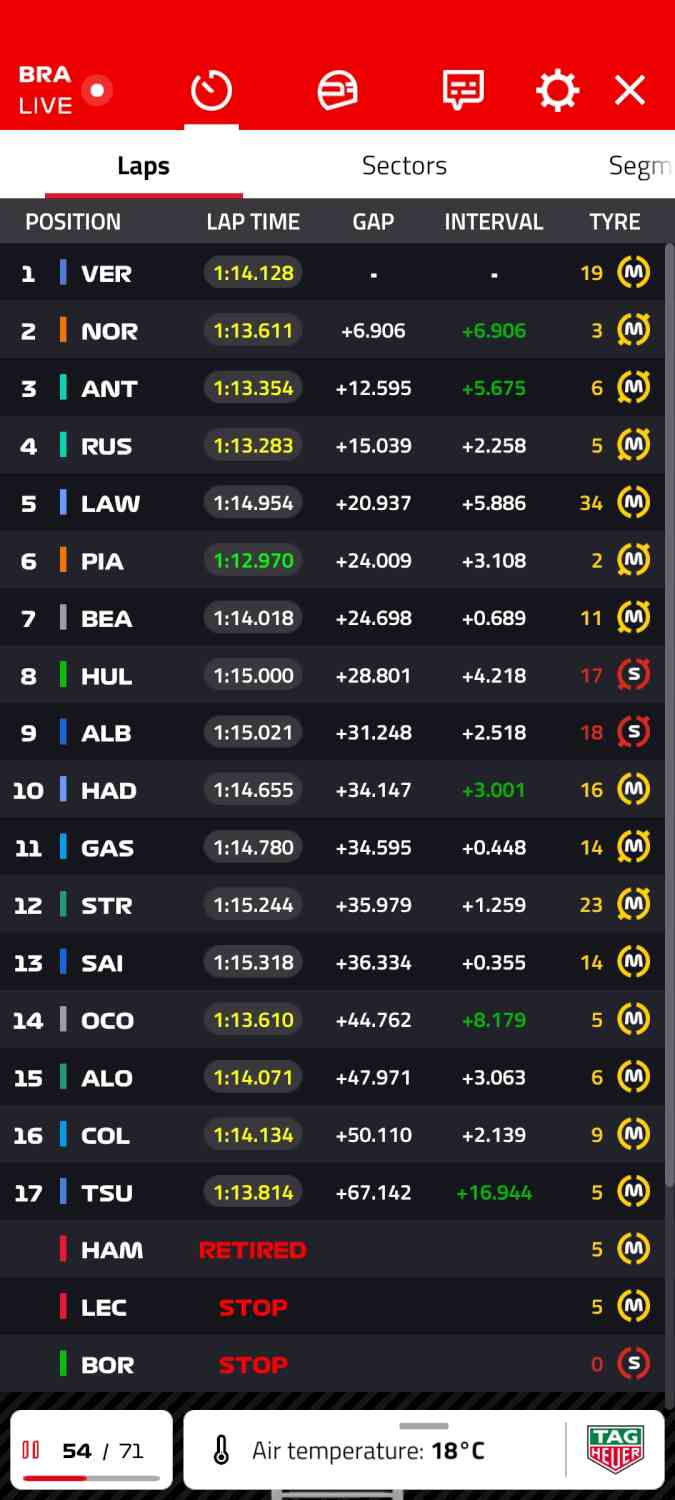This screenshot has height=1500, width=675.
Task: Expand the air temperature panel handle
Action: [424, 1426]
